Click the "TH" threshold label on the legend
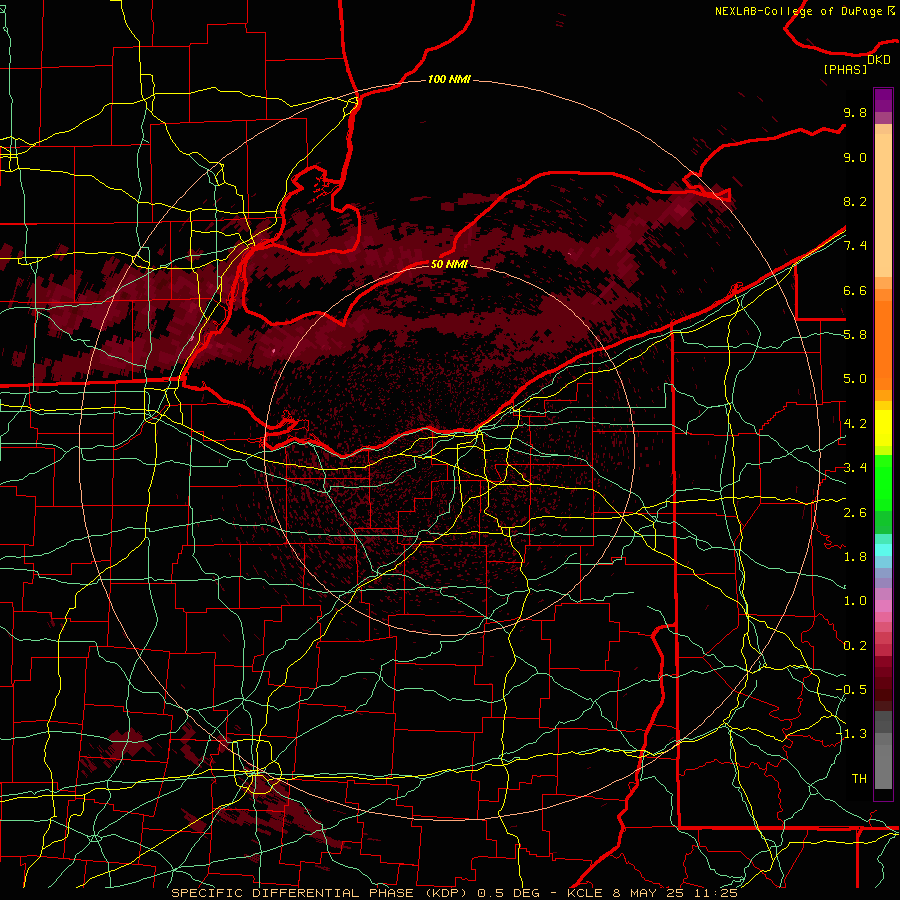Image resolution: width=900 pixels, height=900 pixels. (x=859, y=779)
